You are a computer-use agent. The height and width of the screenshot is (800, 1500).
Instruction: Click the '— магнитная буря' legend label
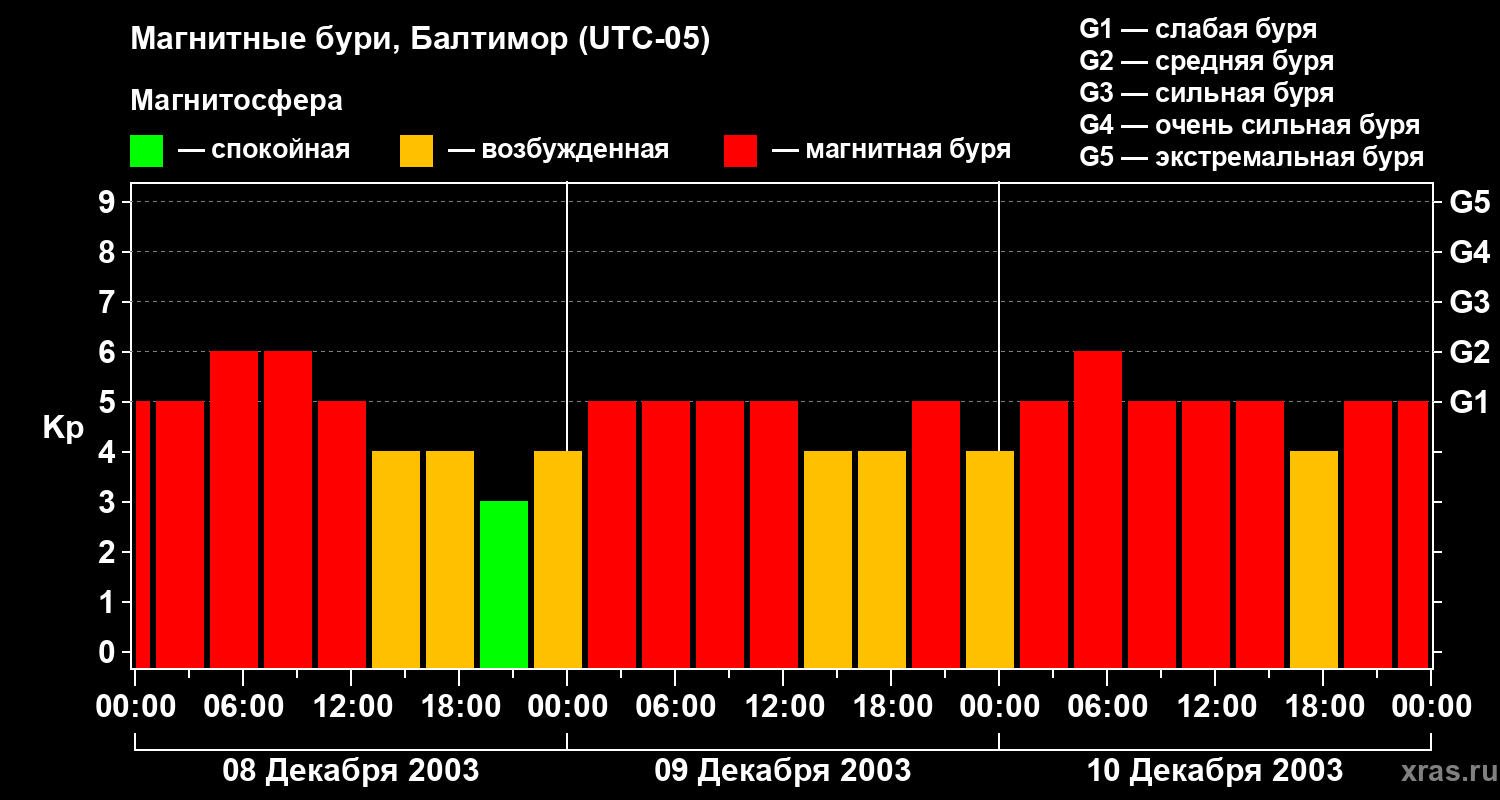click(891, 151)
